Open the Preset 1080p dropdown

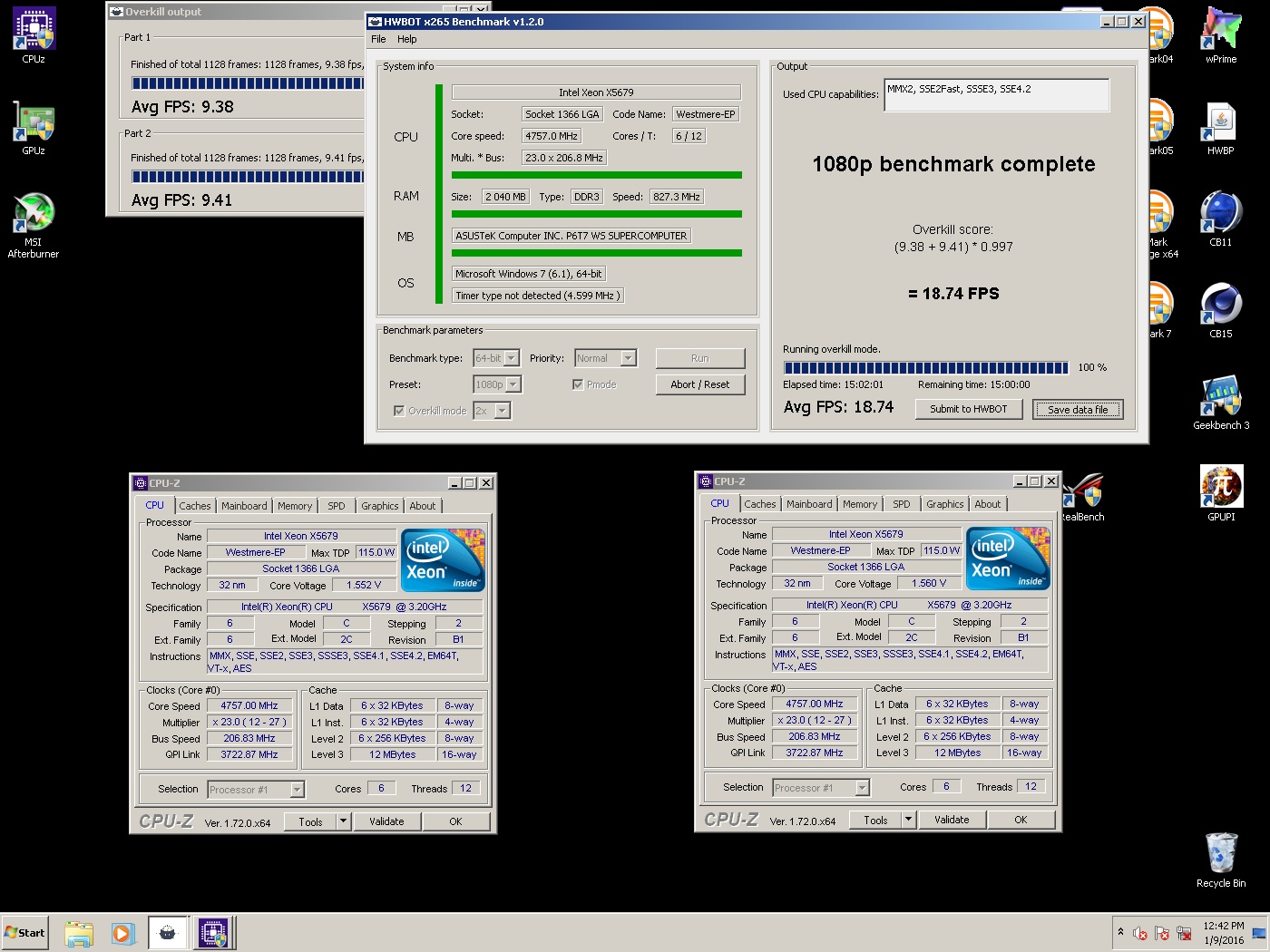[x=497, y=384]
